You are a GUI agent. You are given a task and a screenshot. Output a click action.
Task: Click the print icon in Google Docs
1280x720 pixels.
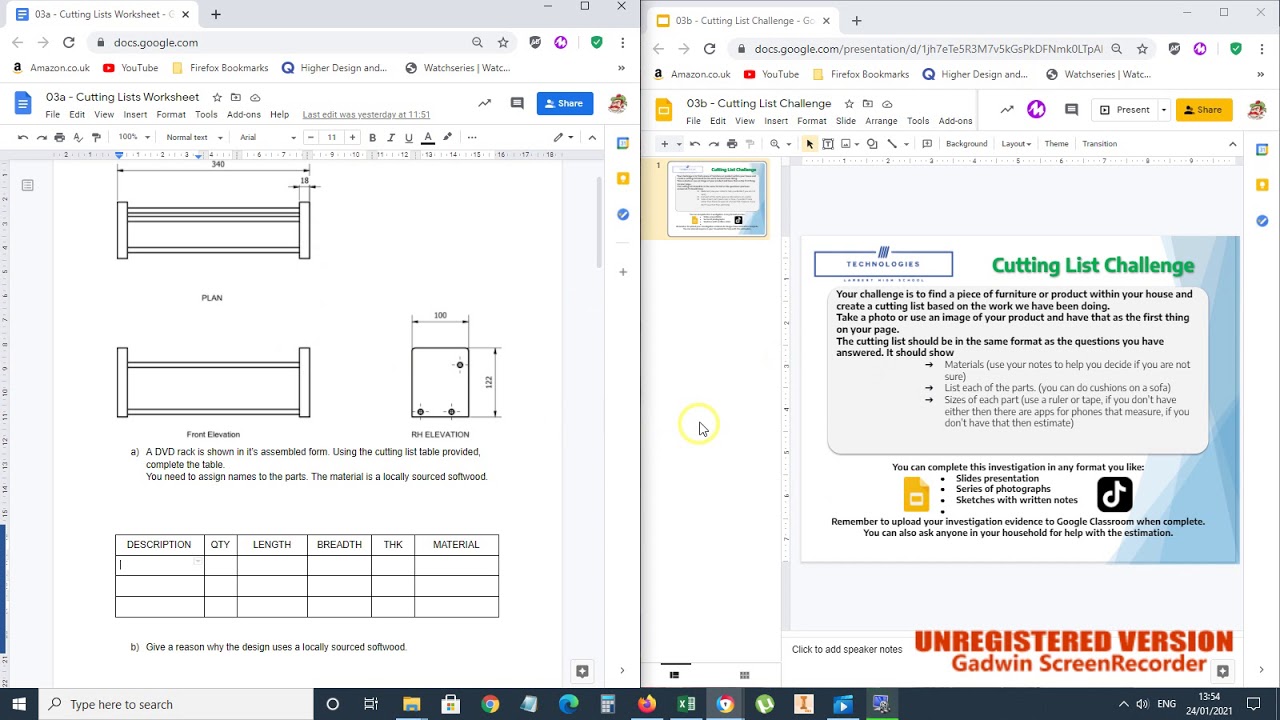pos(60,137)
